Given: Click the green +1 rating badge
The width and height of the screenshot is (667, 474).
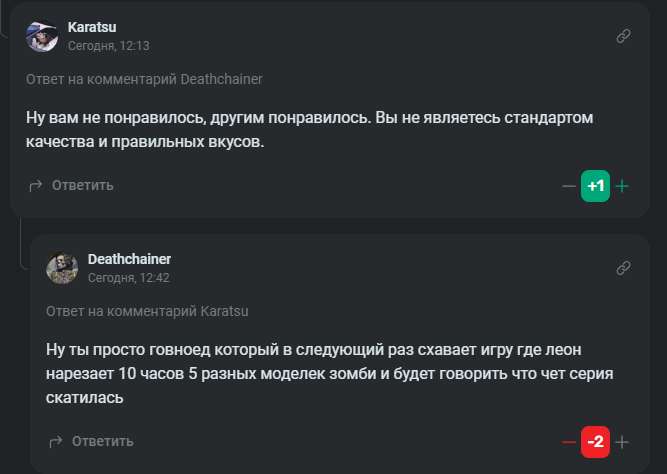Looking at the screenshot, I should pyautogui.click(x=596, y=186).
